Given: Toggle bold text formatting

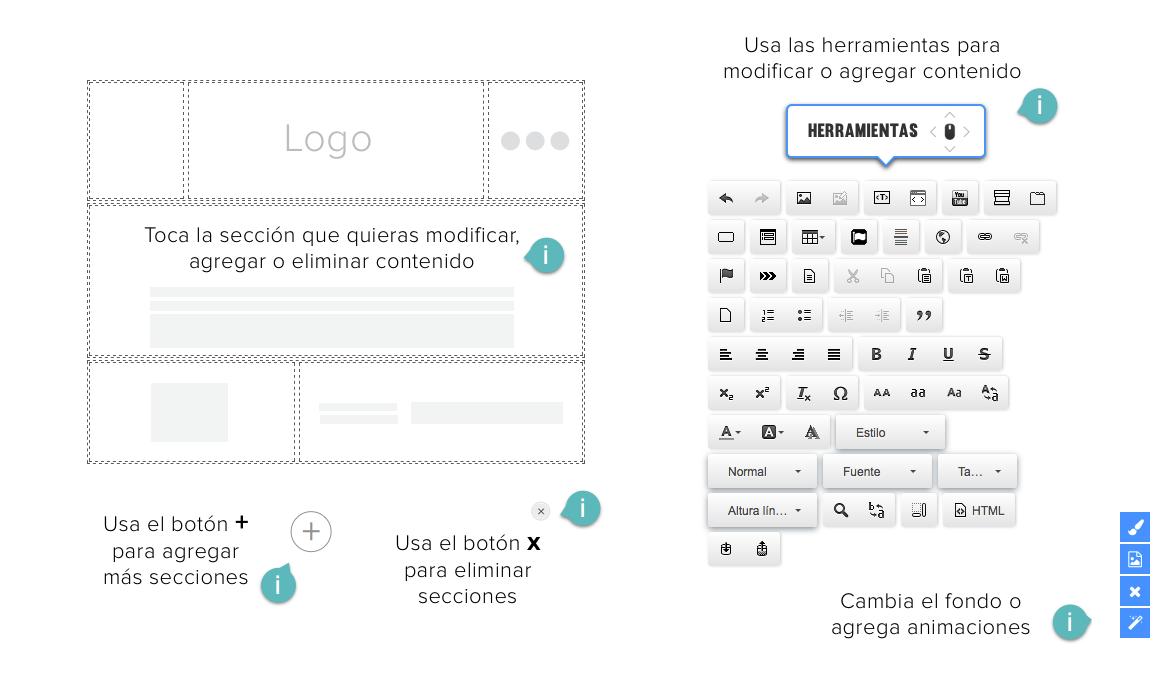Looking at the screenshot, I should [876, 354].
